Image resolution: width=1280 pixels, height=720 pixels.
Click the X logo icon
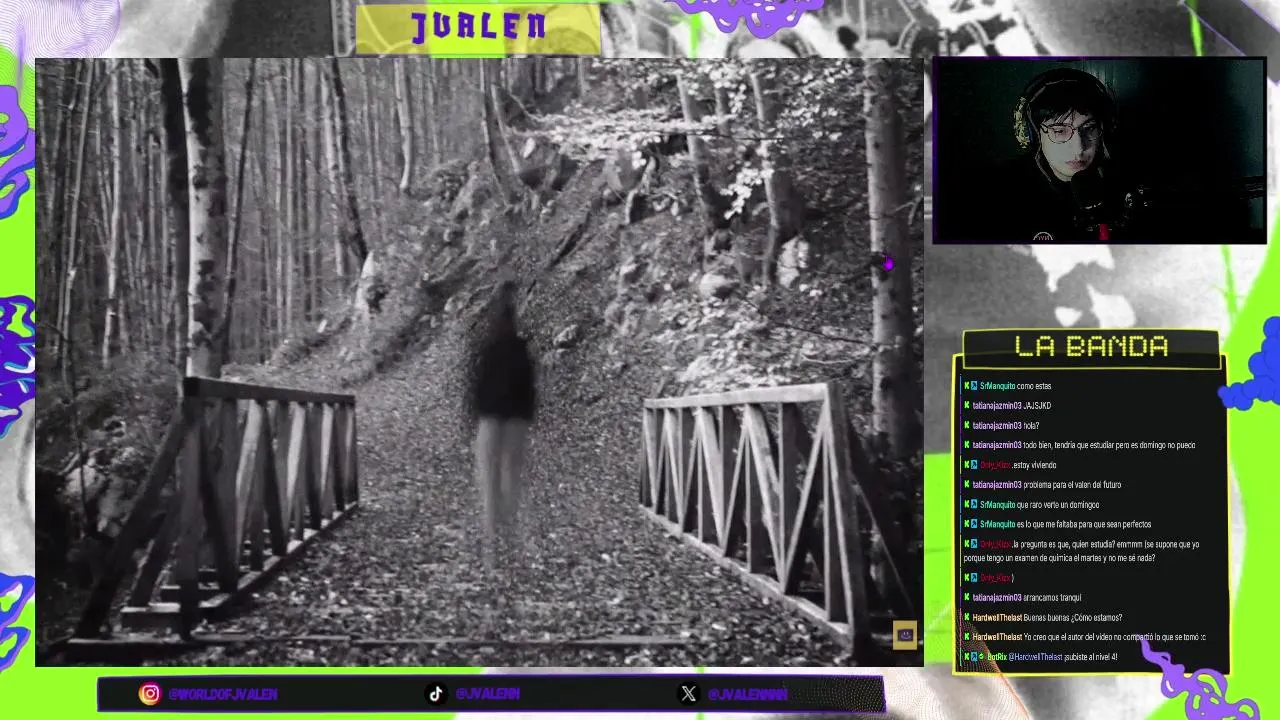click(689, 693)
